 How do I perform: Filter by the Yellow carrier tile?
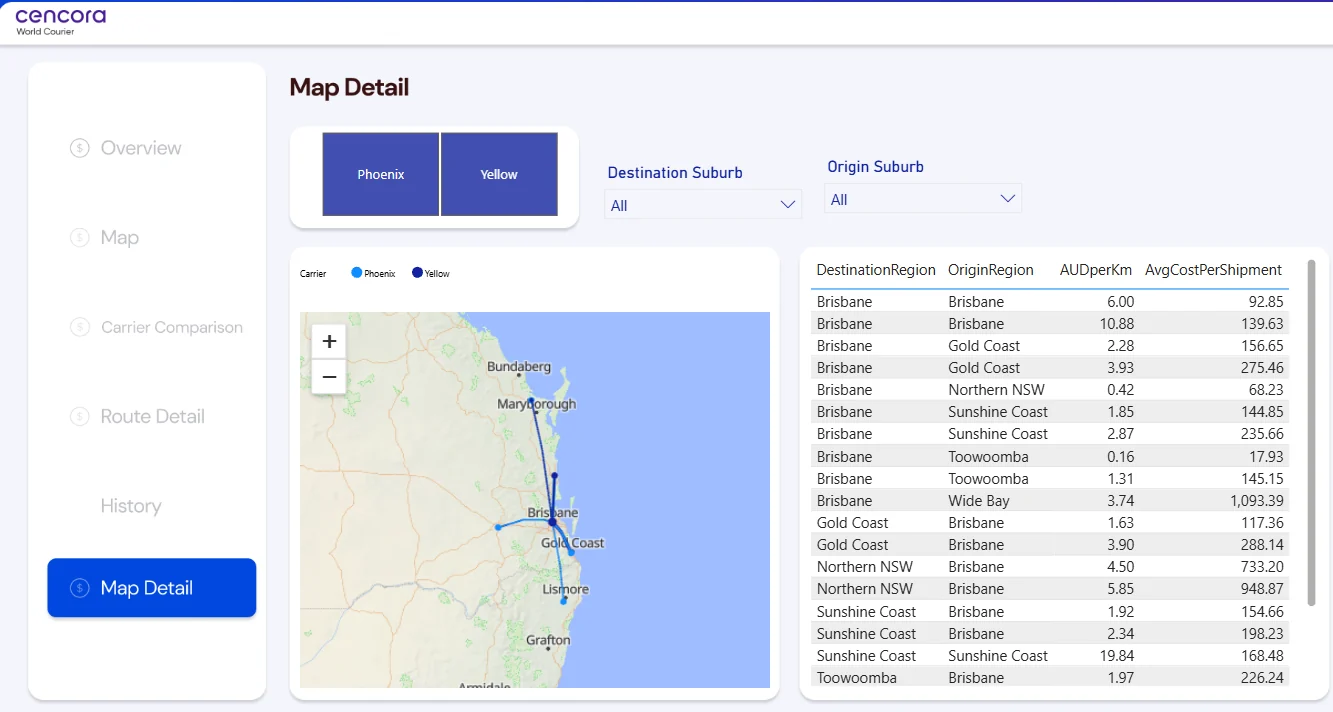[499, 174]
